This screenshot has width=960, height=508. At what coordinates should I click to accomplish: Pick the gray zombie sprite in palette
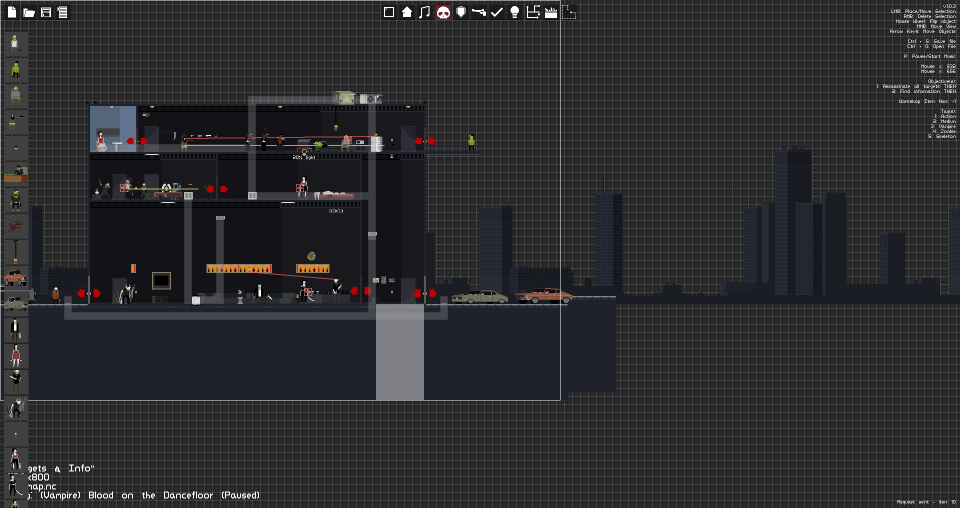pyautogui.click(x=15, y=95)
